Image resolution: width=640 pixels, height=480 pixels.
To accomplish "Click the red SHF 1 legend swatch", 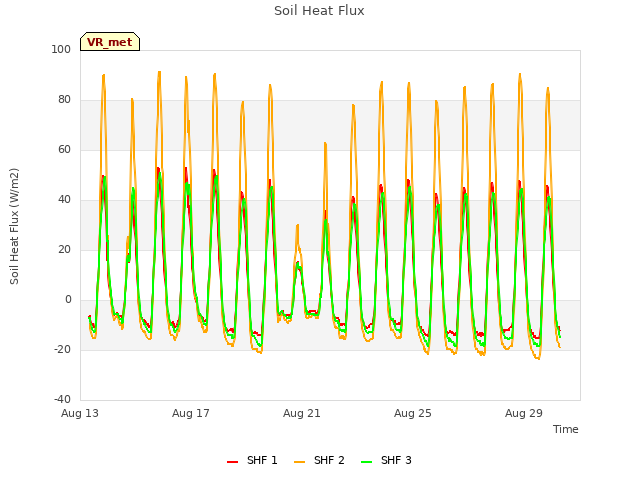I will (233, 462).
